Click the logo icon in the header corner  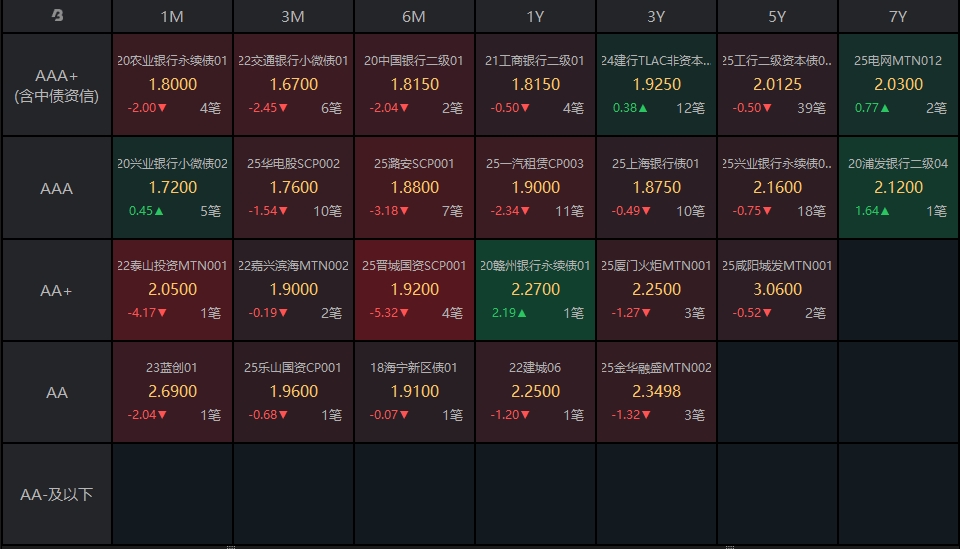coord(57,15)
